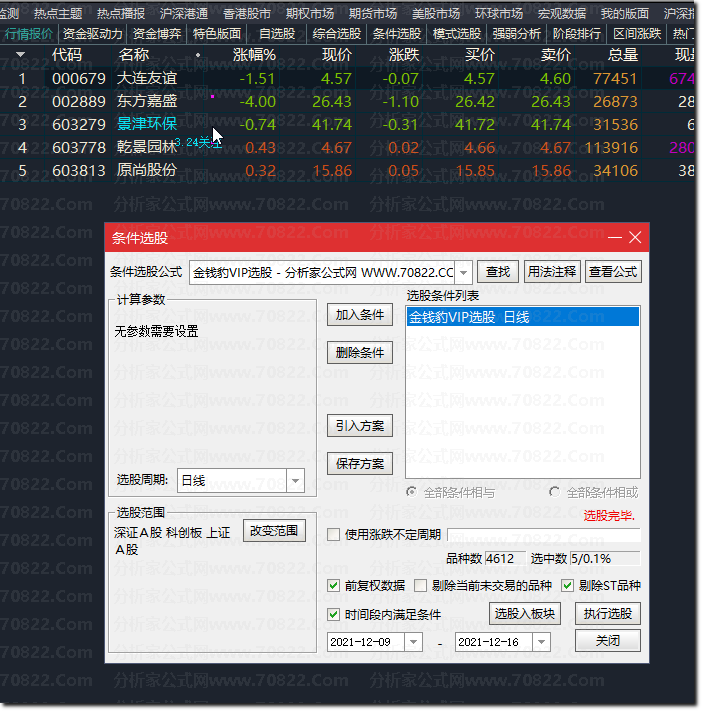703x711 pixels.
Task: Click the 查看公式 button
Action: [x=613, y=272]
